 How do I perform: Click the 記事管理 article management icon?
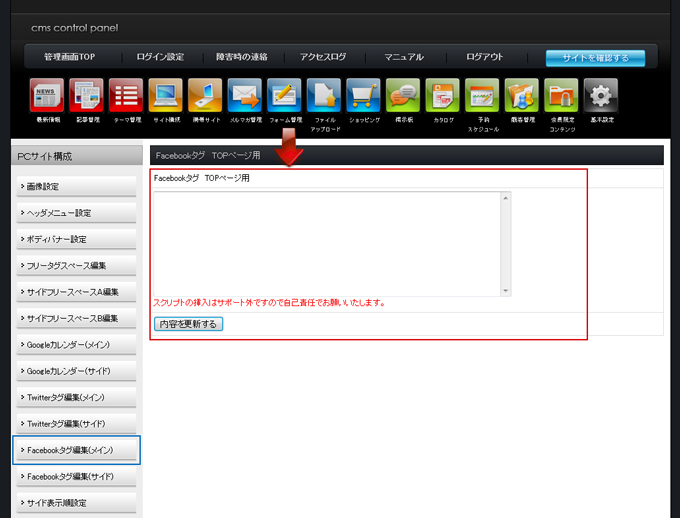pos(86,96)
